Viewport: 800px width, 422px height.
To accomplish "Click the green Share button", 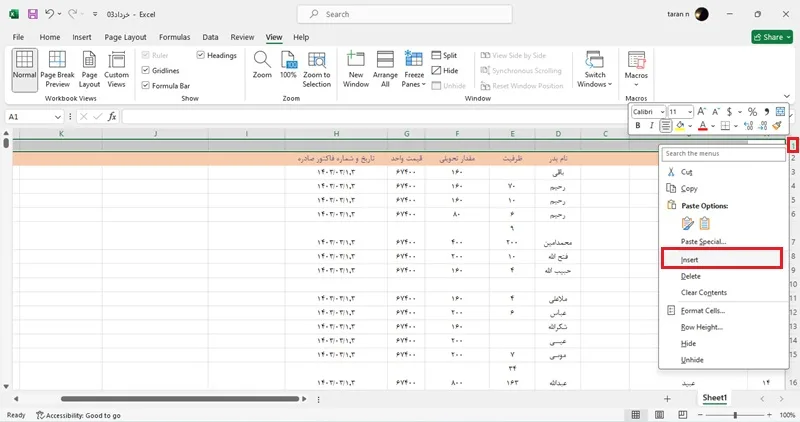I will point(772,37).
